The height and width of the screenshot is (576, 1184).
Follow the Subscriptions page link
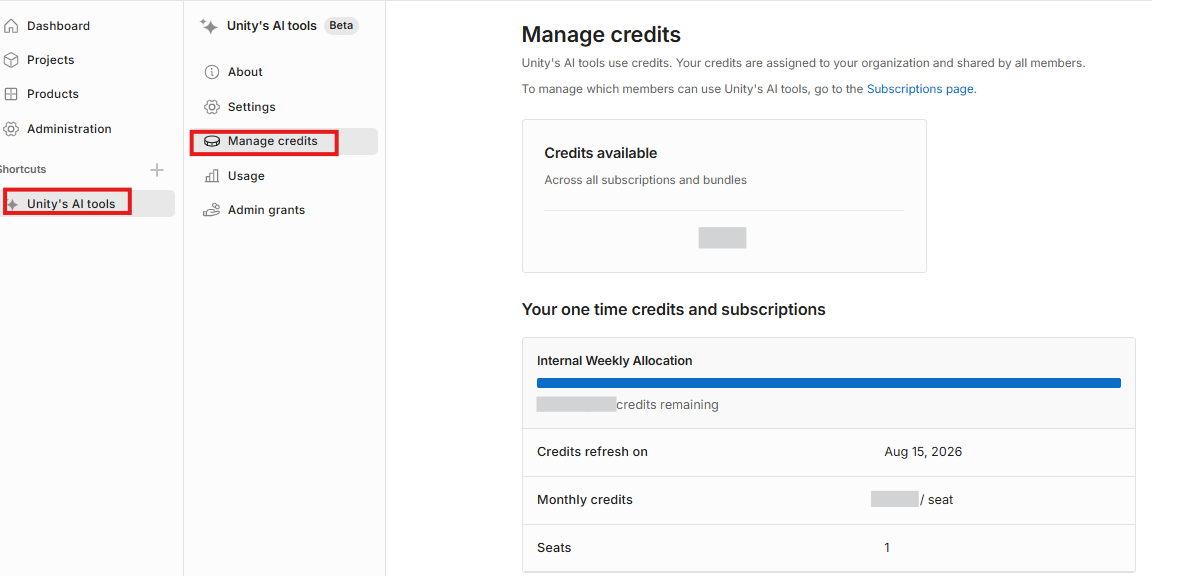tap(920, 89)
